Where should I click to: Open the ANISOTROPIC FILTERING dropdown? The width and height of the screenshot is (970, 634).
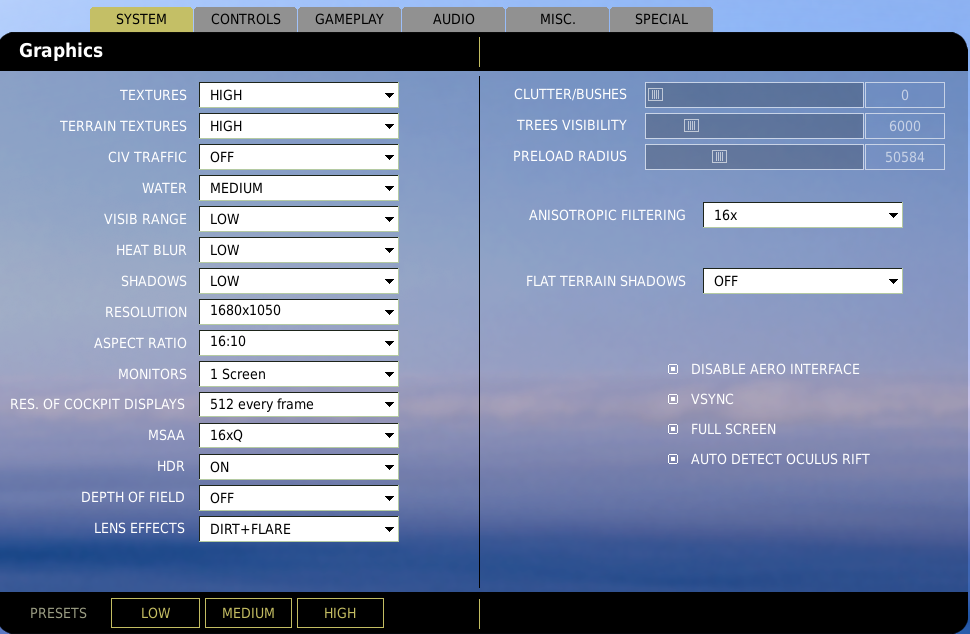(802, 215)
